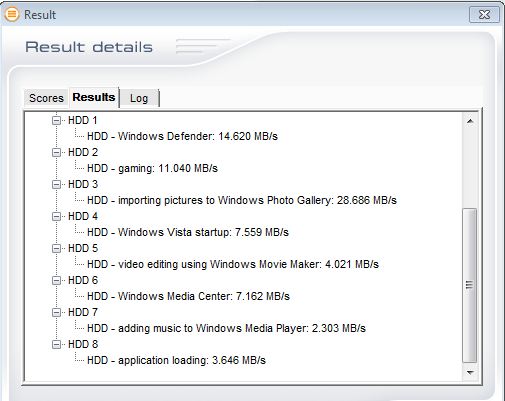Collapse the HDD 4 tree node
This screenshot has height=401, width=505.
point(57,216)
